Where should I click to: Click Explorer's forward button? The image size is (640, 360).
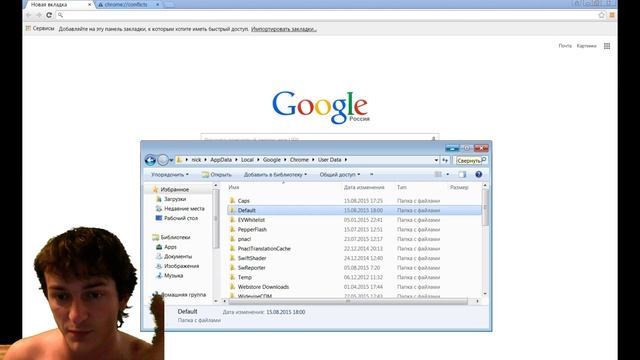(163, 160)
